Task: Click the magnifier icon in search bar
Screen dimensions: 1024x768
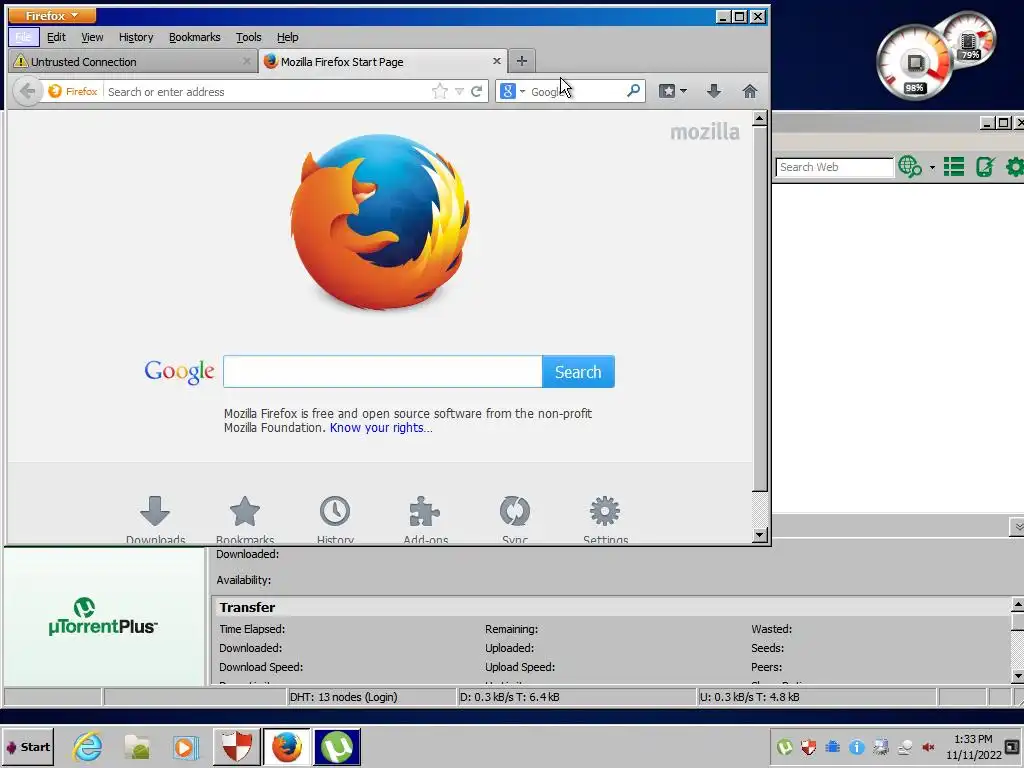Action: (633, 91)
